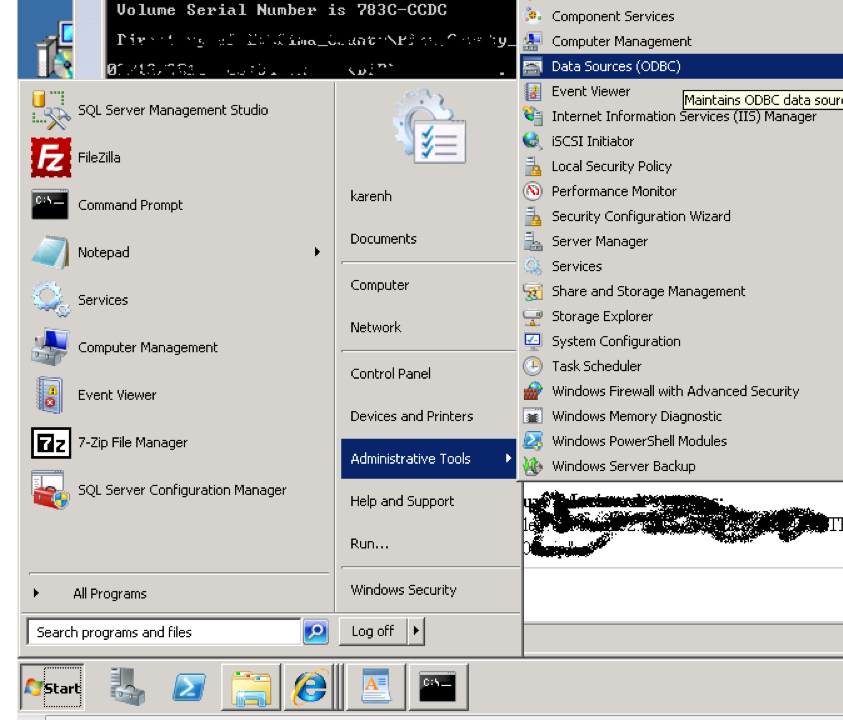
Task: Open Computer Management icon in left pane
Action: [51, 347]
